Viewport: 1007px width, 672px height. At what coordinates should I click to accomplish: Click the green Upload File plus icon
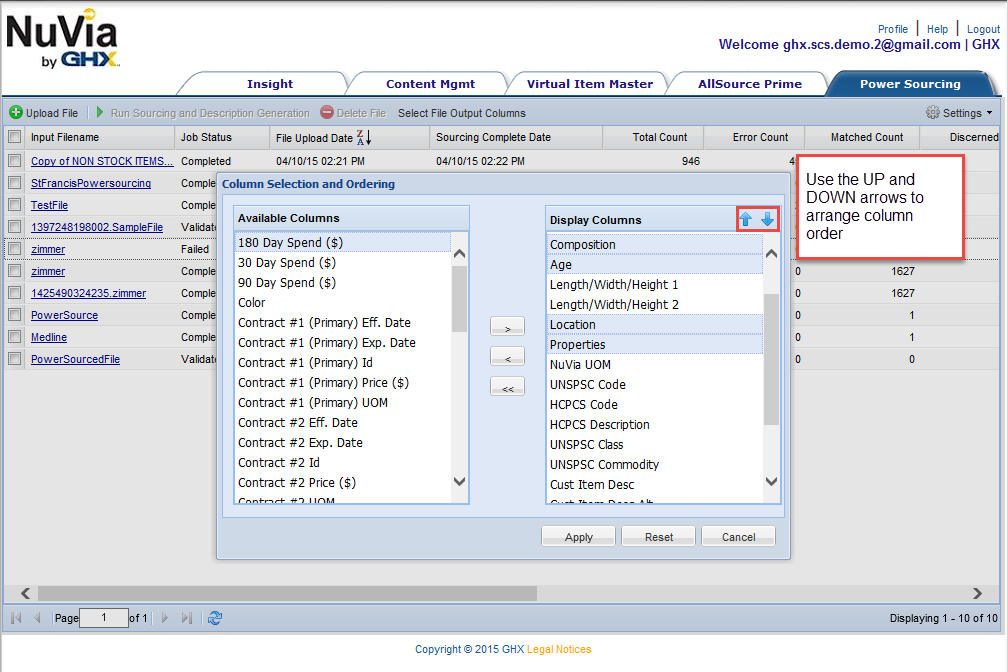(x=15, y=112)
